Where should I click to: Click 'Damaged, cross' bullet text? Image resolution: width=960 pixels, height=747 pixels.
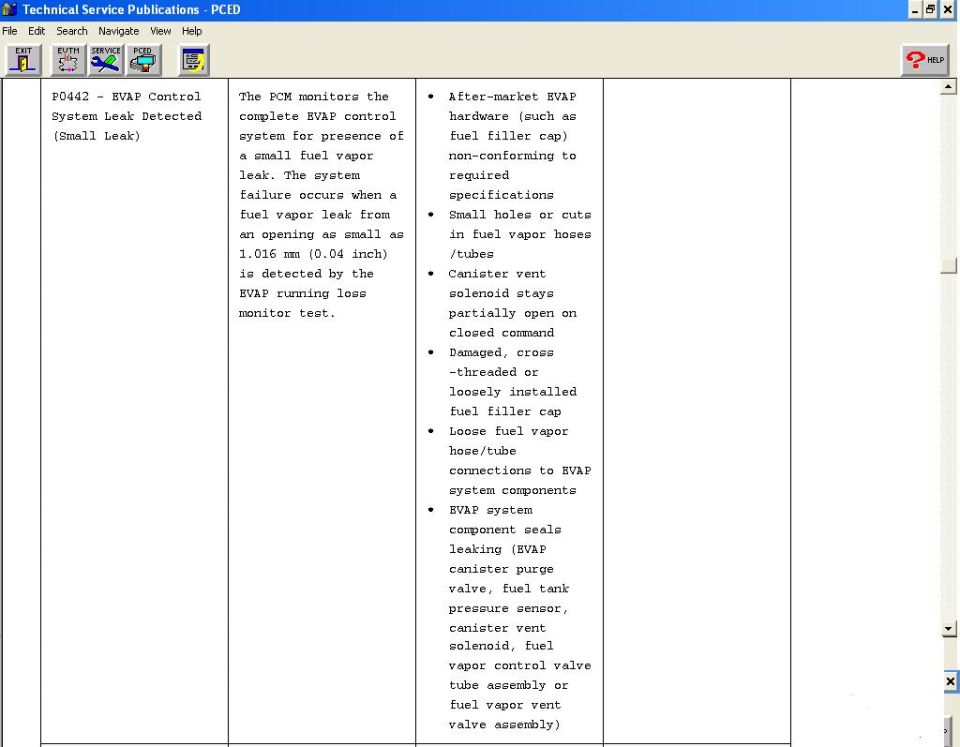(501, 353)
